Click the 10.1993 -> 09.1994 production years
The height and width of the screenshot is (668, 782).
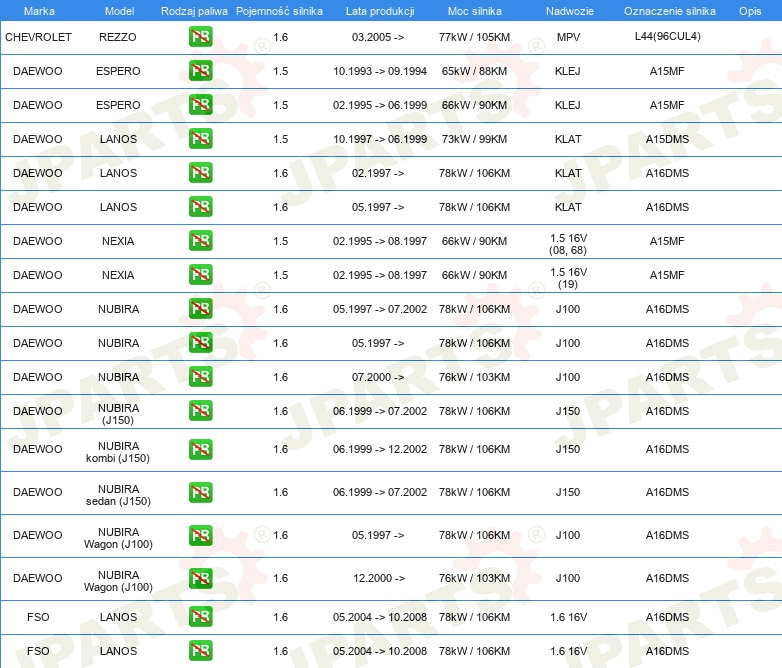point(380,71)
